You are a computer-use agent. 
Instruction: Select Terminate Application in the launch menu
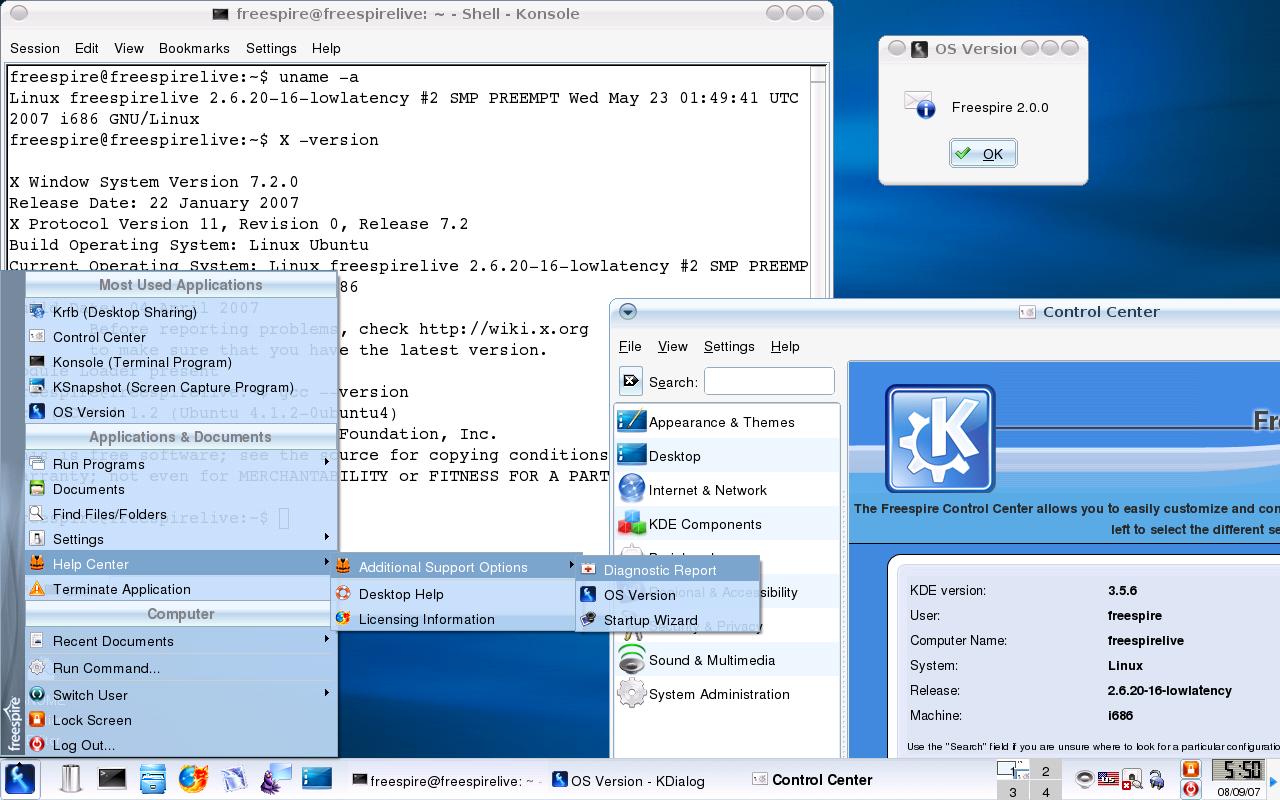click(181, 589)
